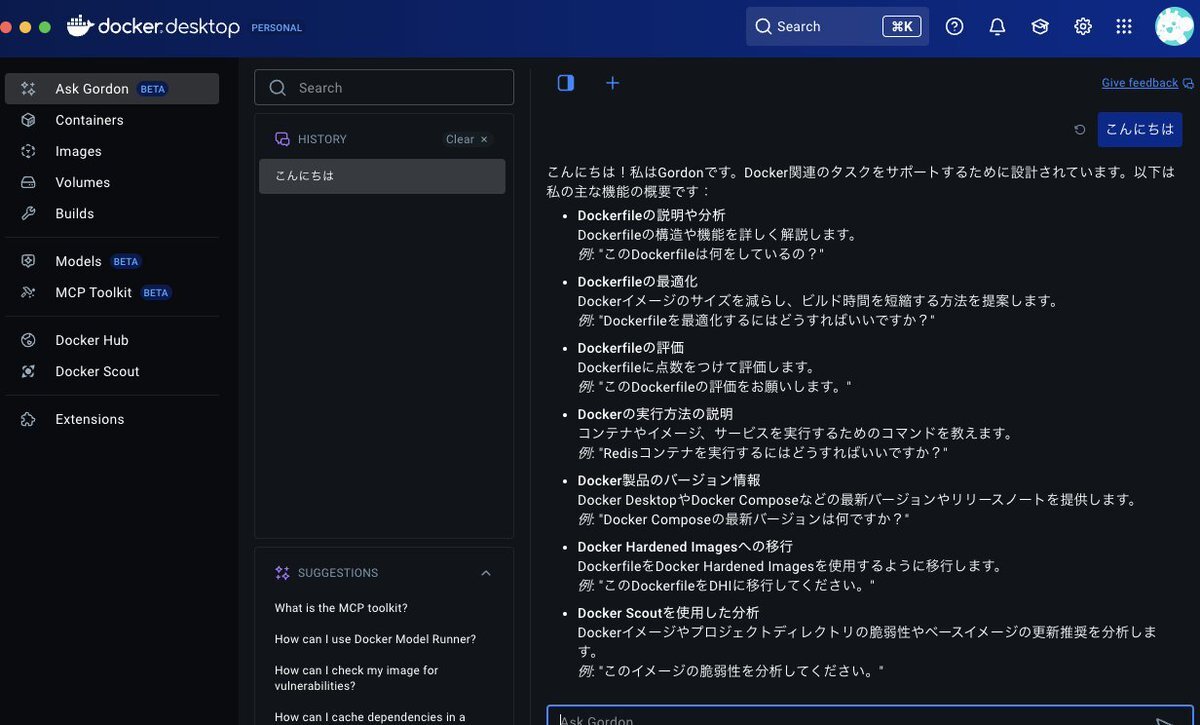Click the Docker Scout icon
This screenshot has height=725, width=1200.
(x=29, y=371)
